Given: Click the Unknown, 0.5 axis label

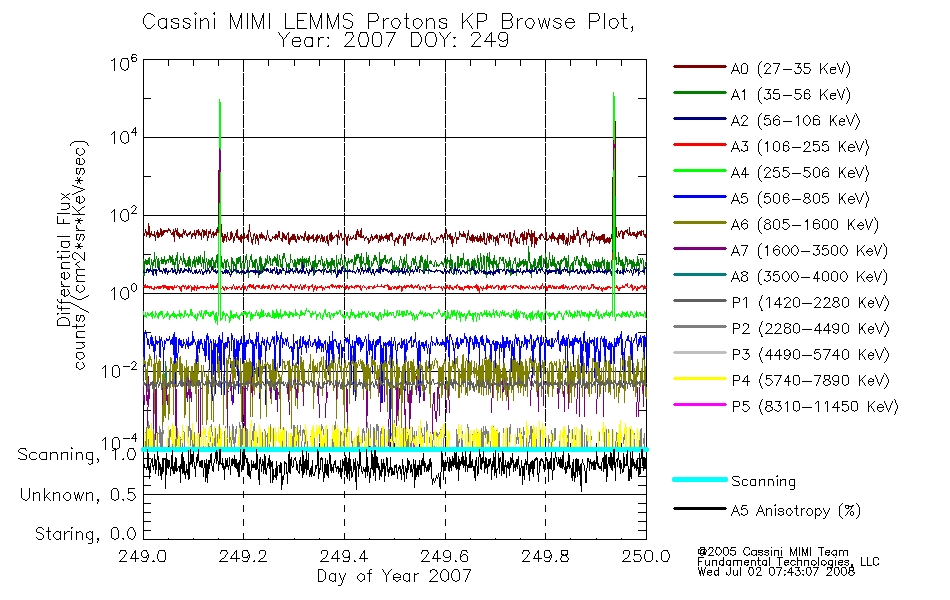Looking at the screenshot, I should 78,495.
